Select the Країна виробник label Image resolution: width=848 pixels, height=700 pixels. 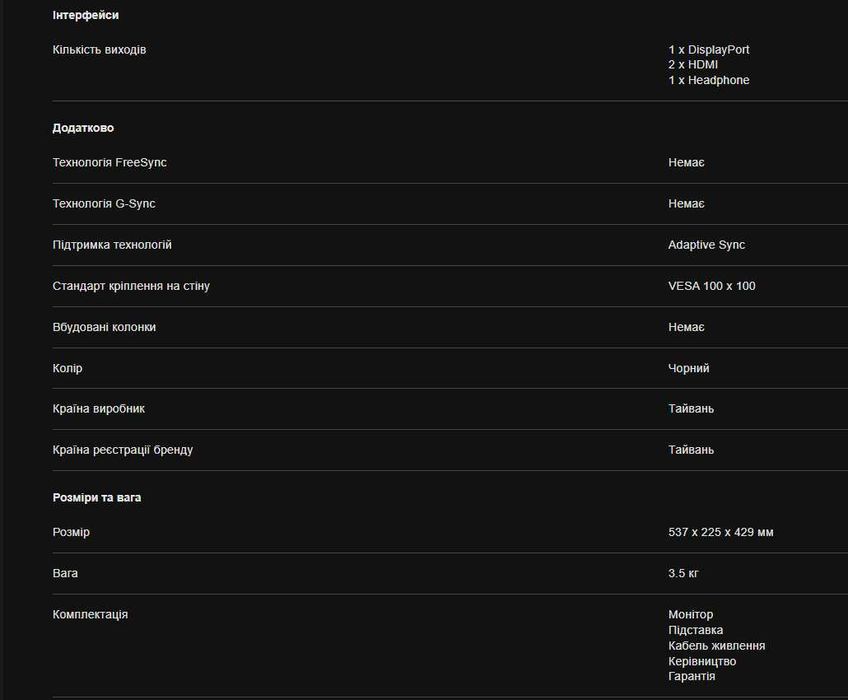point(98,409)
